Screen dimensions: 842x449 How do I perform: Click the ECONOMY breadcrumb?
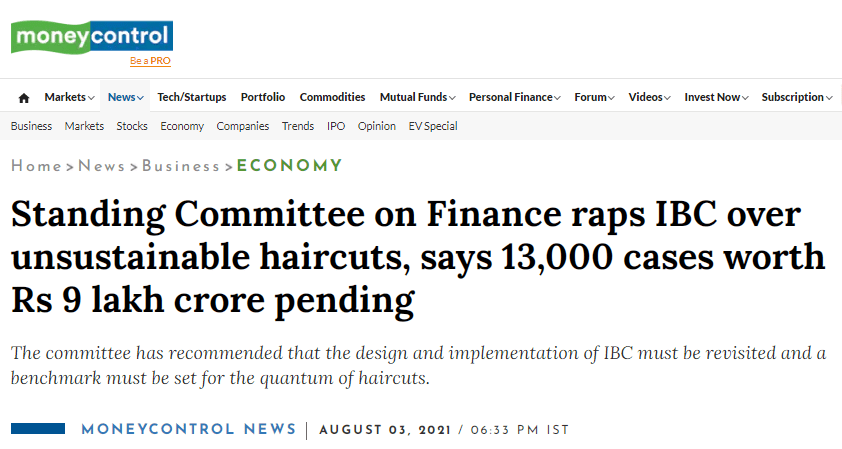[x=289, y=166]
